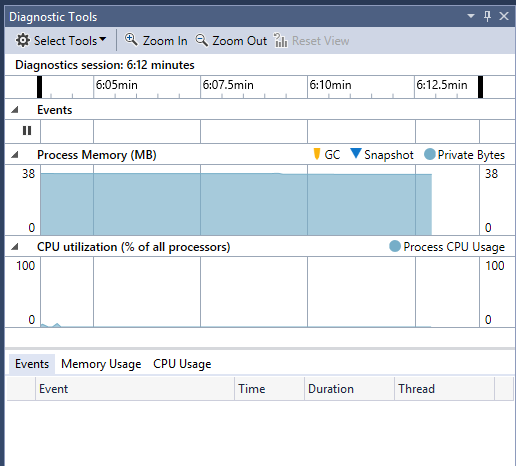Click the Snapshot legend triangle
The width and height of the screenshot is (516, 470).
pyautogui.click(x=356, y=153)
